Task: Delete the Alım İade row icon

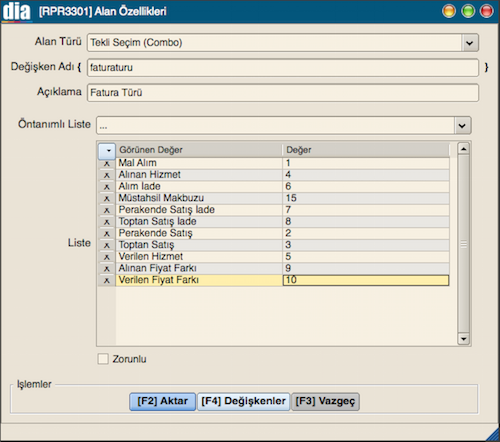Action: (x=107, y=187)
